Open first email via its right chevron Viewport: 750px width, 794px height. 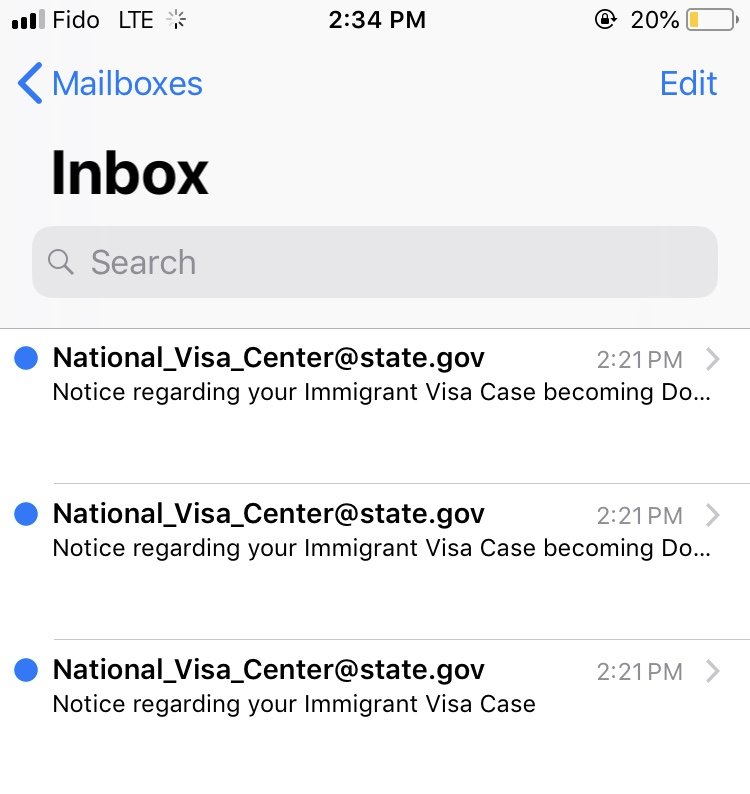(x=713, y=360)
